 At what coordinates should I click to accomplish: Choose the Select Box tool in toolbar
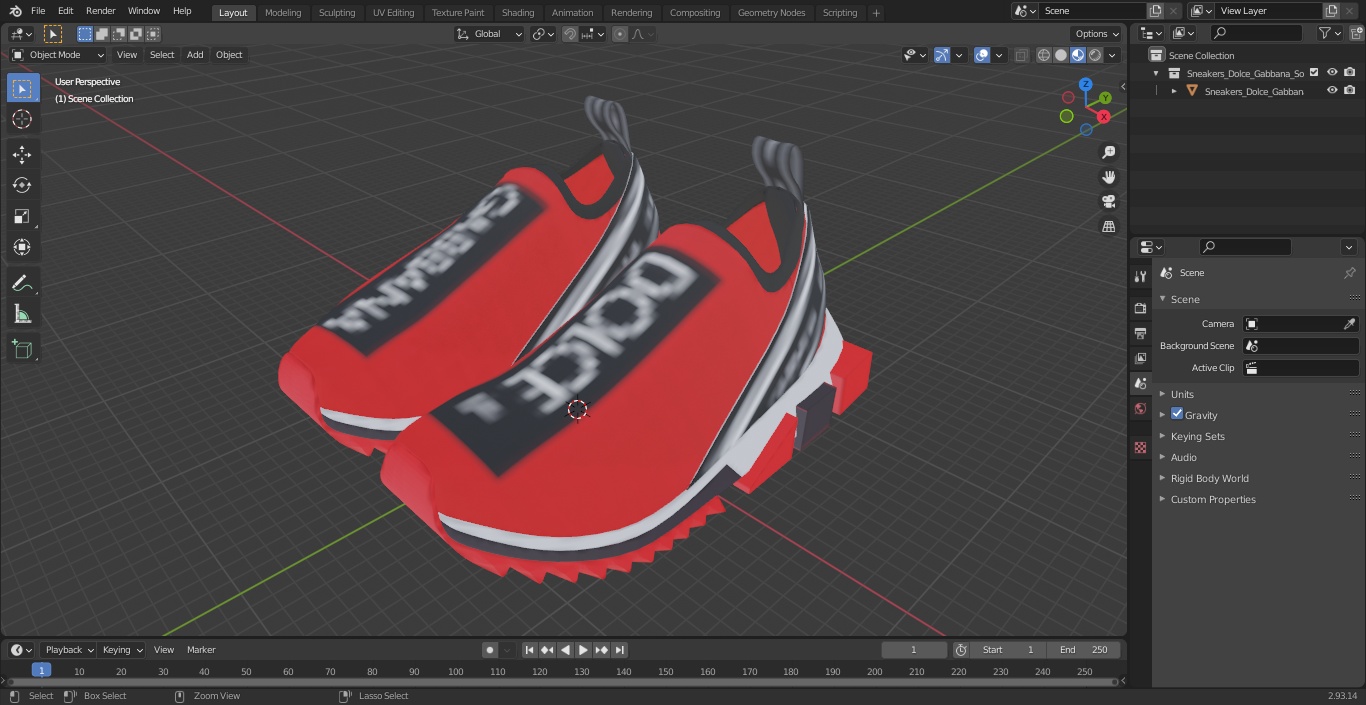click(x=22, y=88)
